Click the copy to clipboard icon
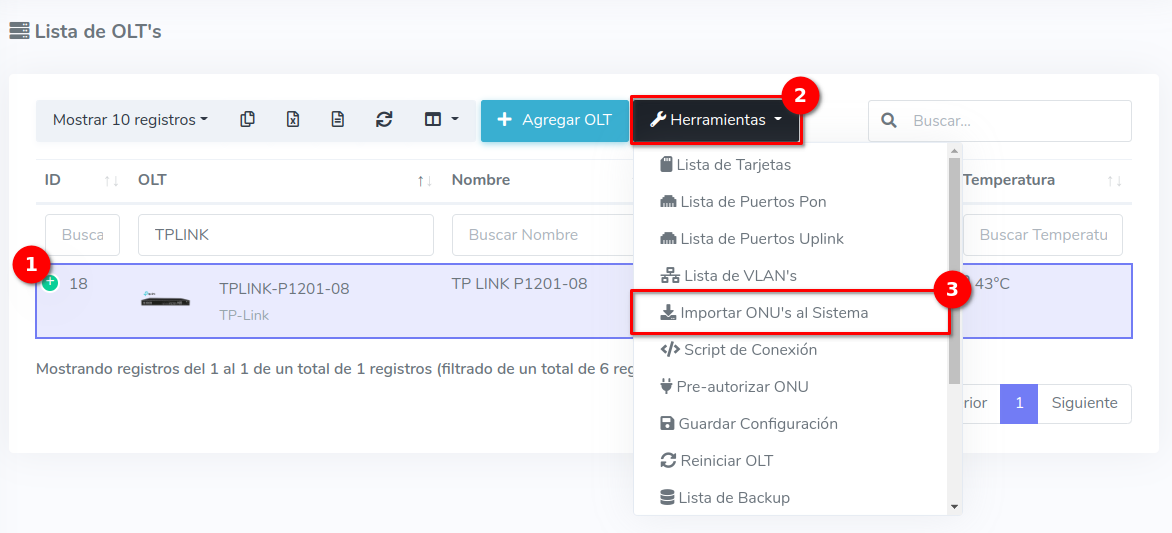Screen dimensions: 1172x533 click(x=247, y=120)
